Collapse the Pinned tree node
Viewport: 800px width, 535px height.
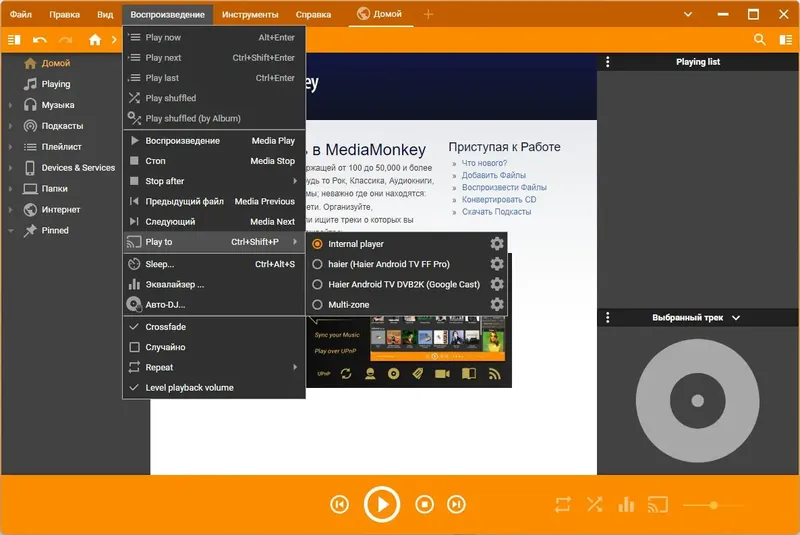pos(10,231)
